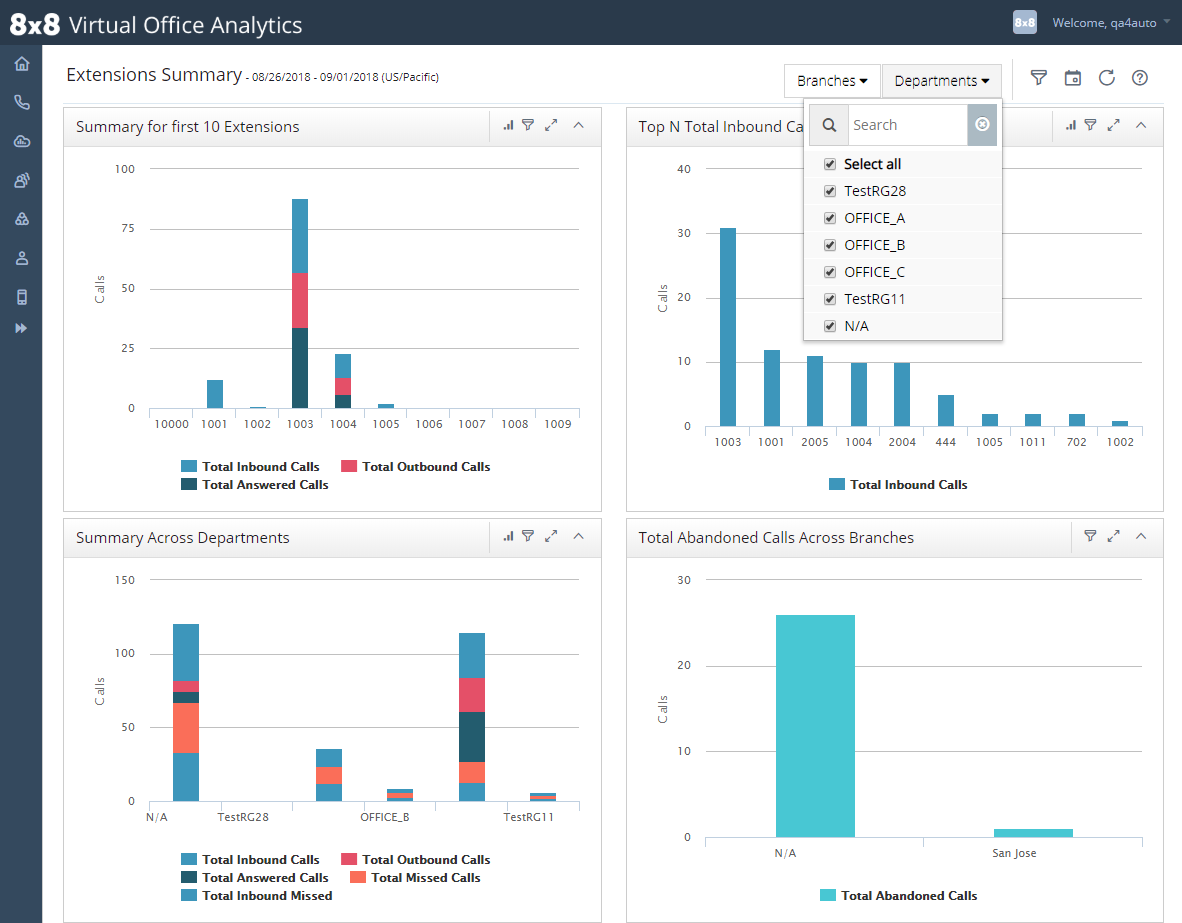Close the Departments dropdown
Screen dimensions: 1182x923
(x=942, y=81)
